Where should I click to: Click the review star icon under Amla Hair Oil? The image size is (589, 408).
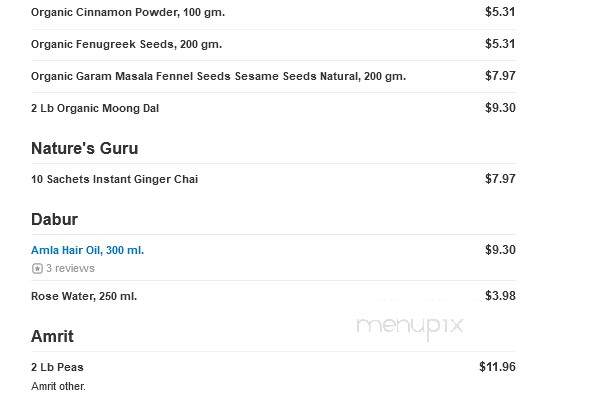[37, 269]
